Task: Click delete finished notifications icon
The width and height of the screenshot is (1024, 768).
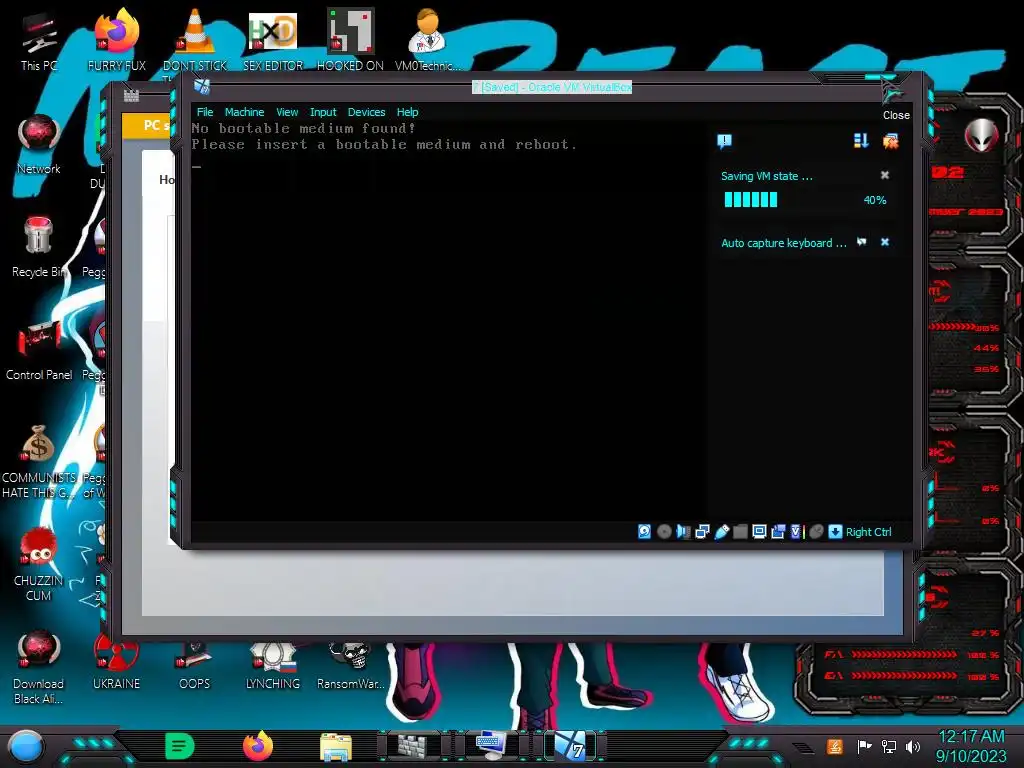Action: (x=890, y=140)
